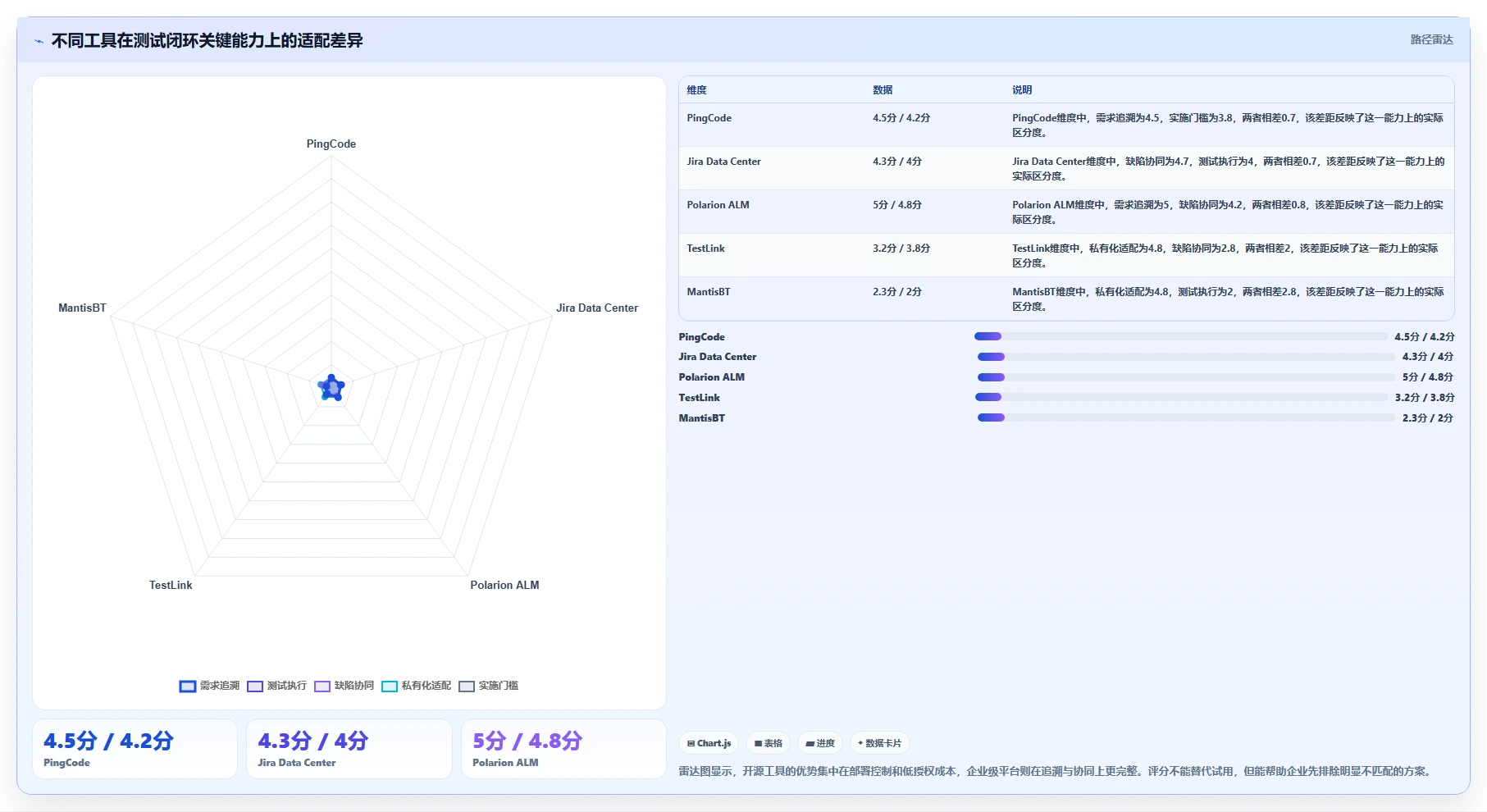Select the 表格 tag chip
The height and width of the screenshot is (812, 1487).
point(769,743)
